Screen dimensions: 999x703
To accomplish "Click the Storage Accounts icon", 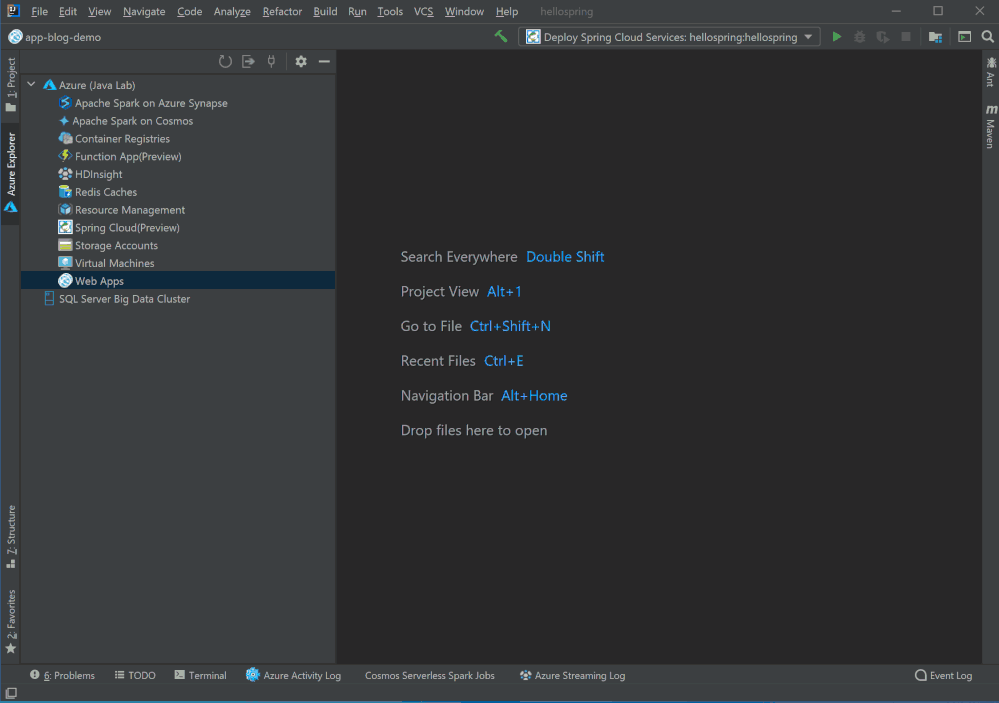I will coord(65,245).
